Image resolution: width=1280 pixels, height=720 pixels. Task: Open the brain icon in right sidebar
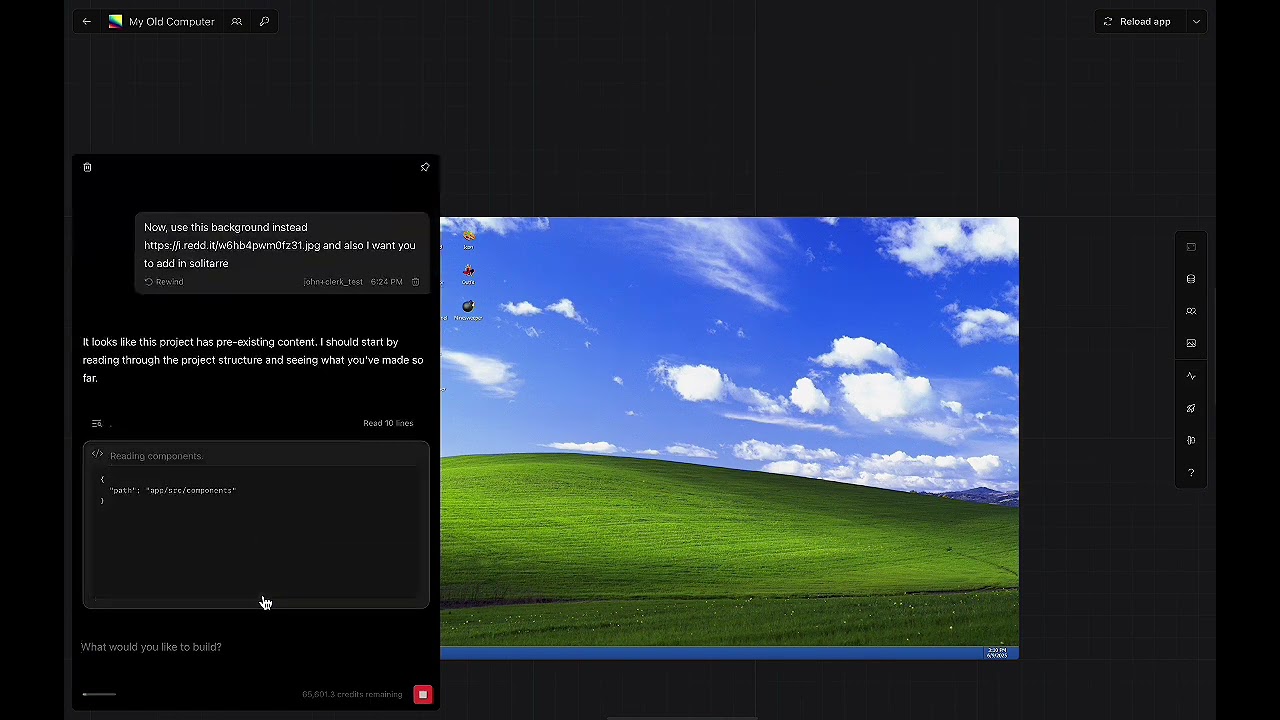1191,440
